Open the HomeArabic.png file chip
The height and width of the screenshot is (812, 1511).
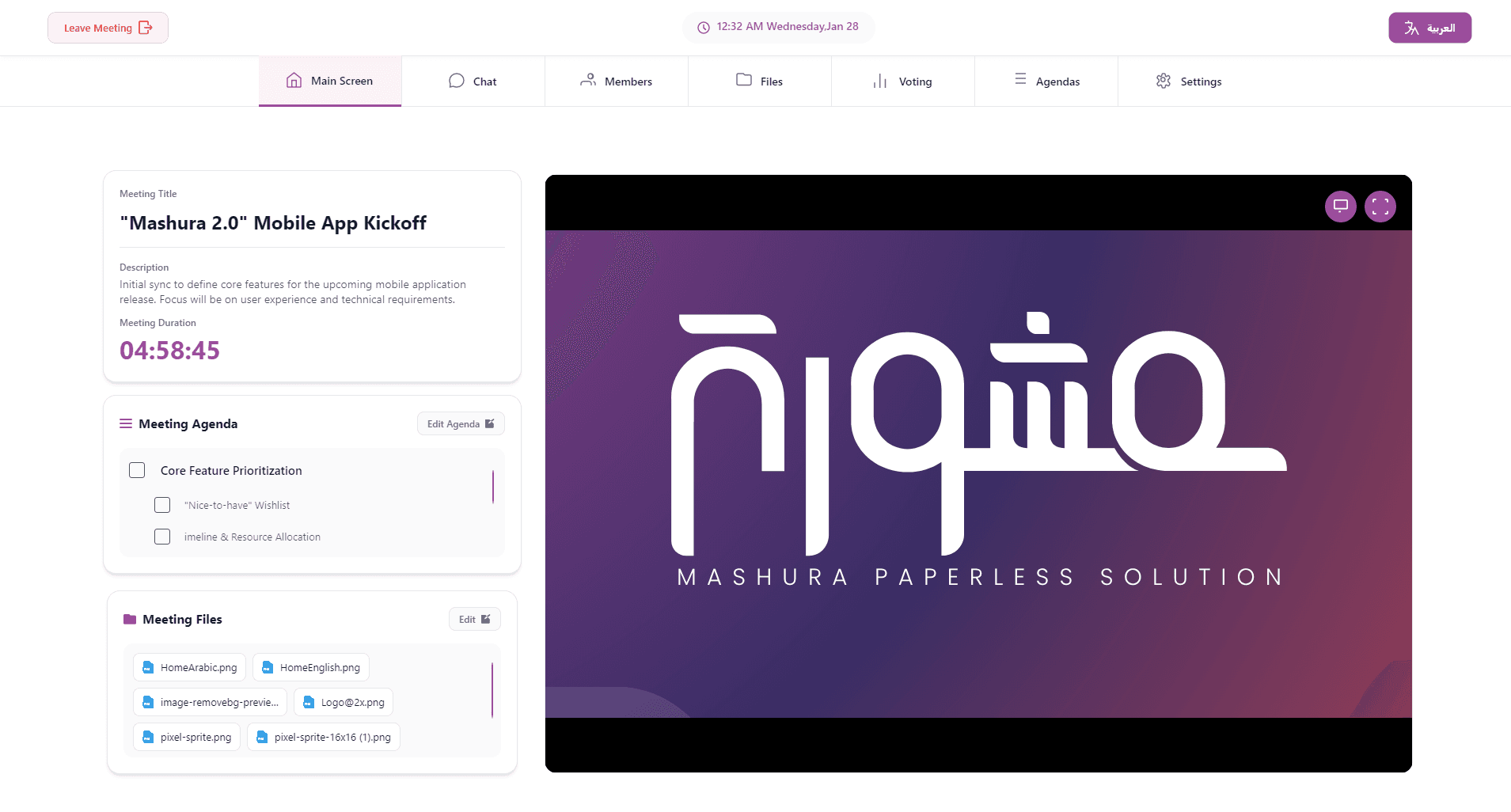[189, 667]
